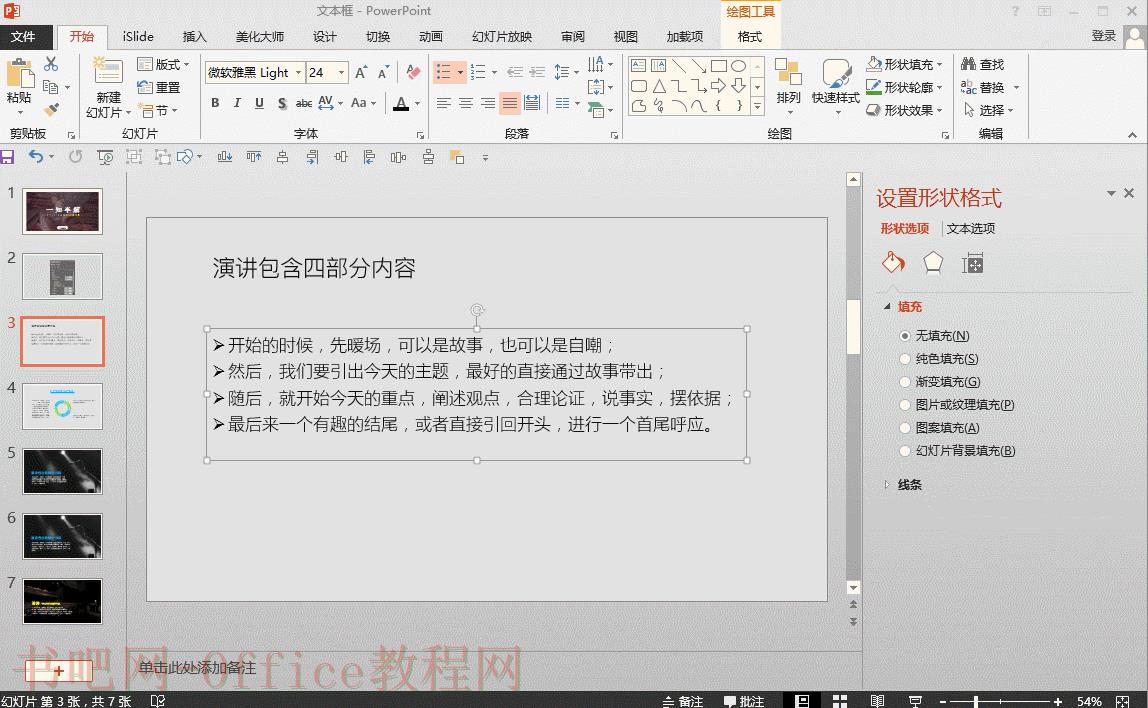The height and width of the screenshot is (708, 1148).
Task: Switch to the 插入 (Insert) tab
Action: pos(194,37)
